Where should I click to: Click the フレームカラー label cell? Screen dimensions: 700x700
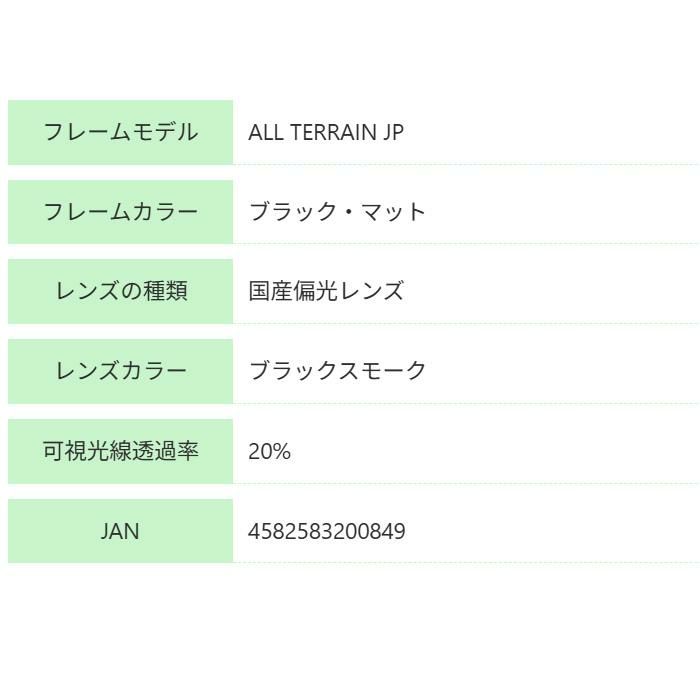(120, 212)
